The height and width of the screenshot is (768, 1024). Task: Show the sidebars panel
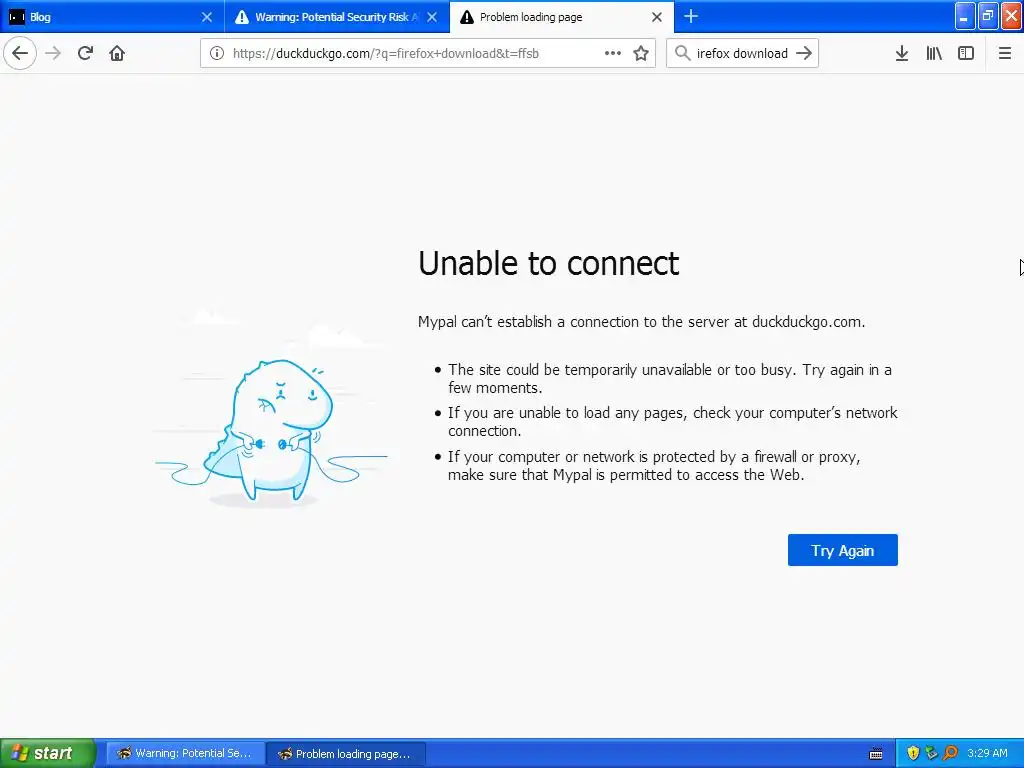pyautogui.click(x=966, y=53)
